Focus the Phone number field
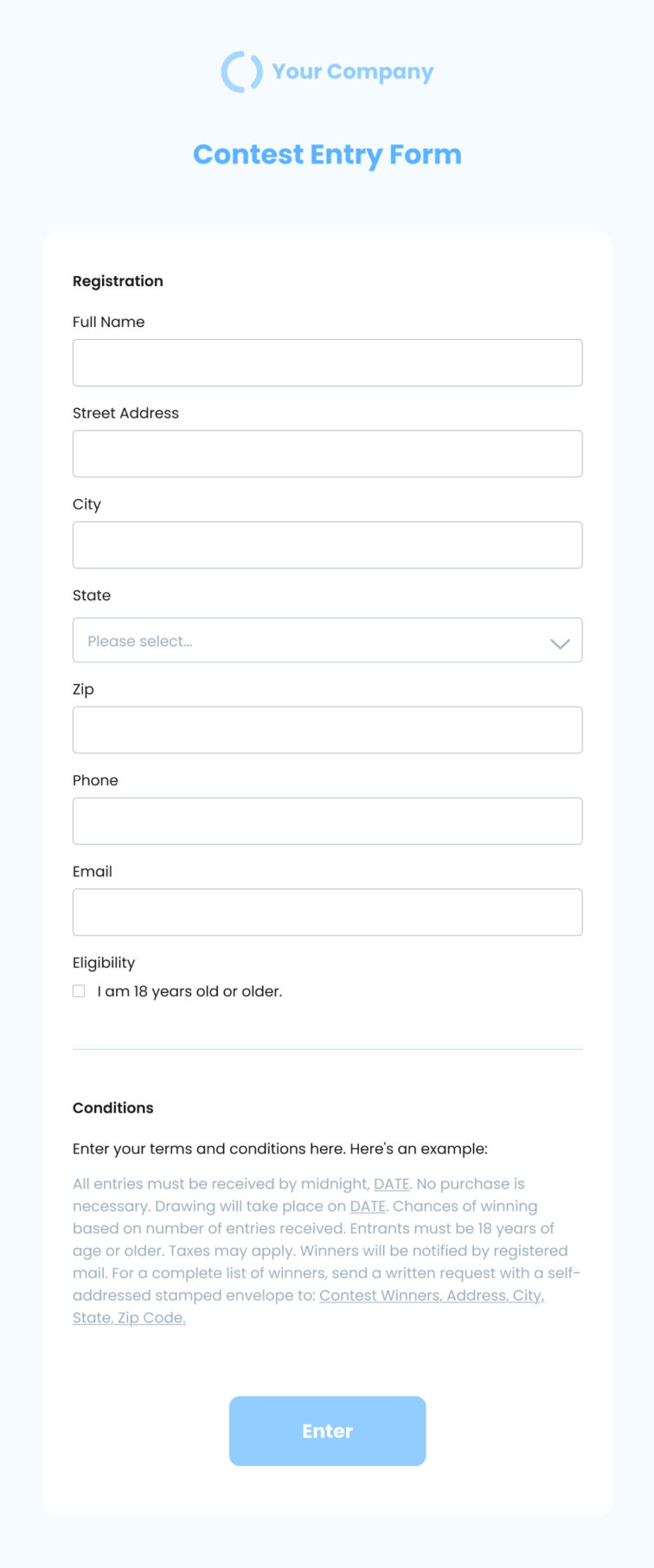Viewport: 654px width, 1568px height. [327, 821]
